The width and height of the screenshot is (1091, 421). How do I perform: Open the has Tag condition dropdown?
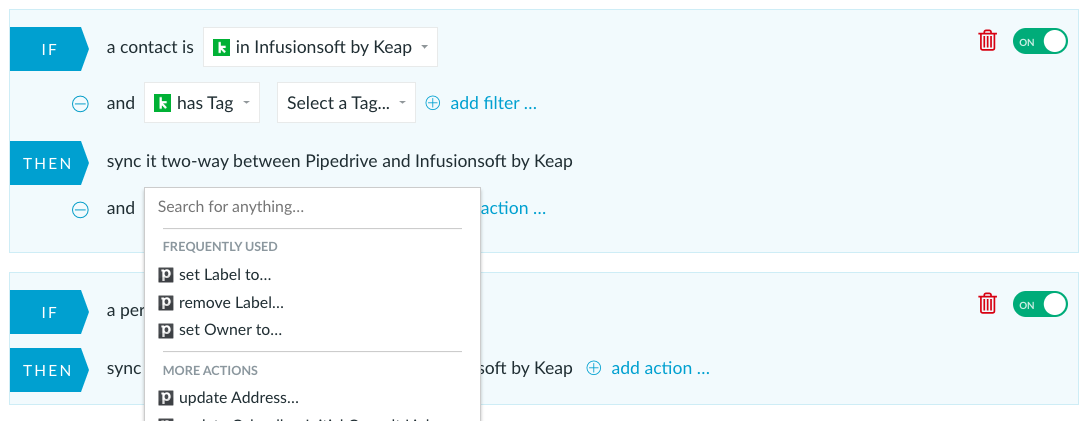pos(202,103)
